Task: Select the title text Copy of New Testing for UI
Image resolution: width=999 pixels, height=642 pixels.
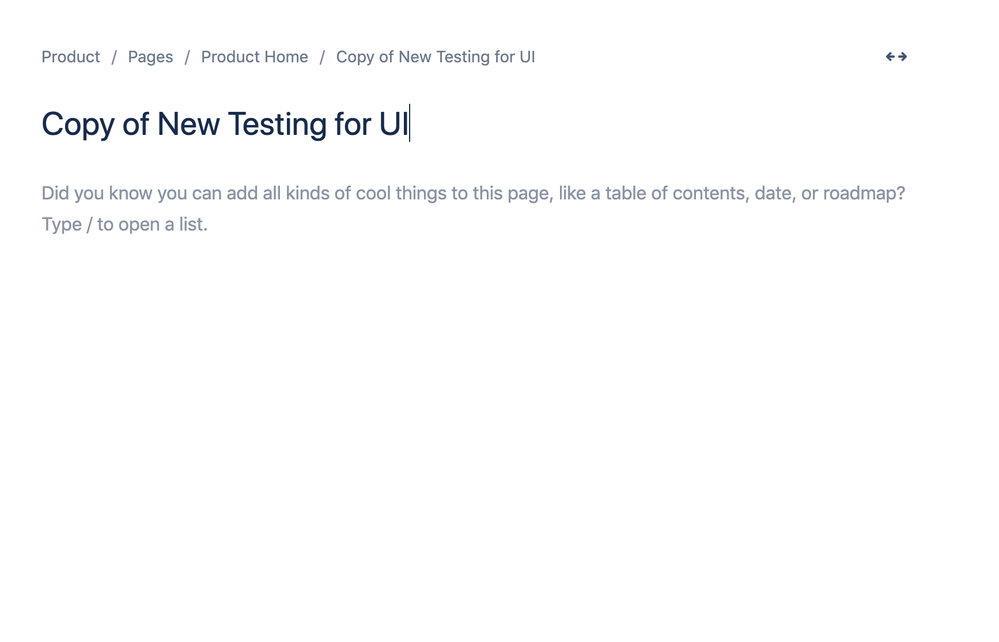Action: (x=225, y=124)
